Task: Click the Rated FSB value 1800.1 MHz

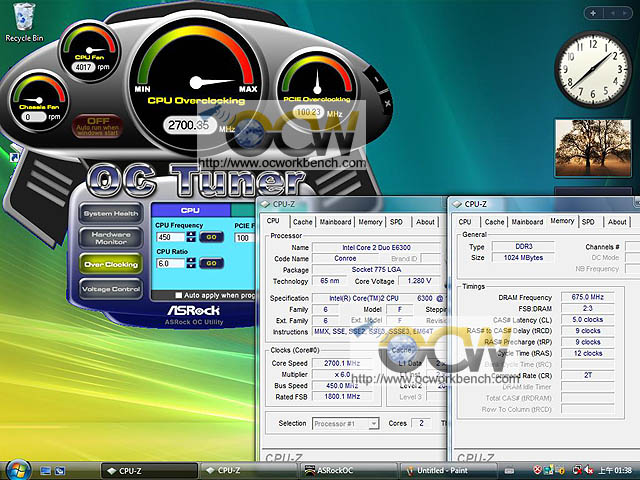Action: [342, 396]
